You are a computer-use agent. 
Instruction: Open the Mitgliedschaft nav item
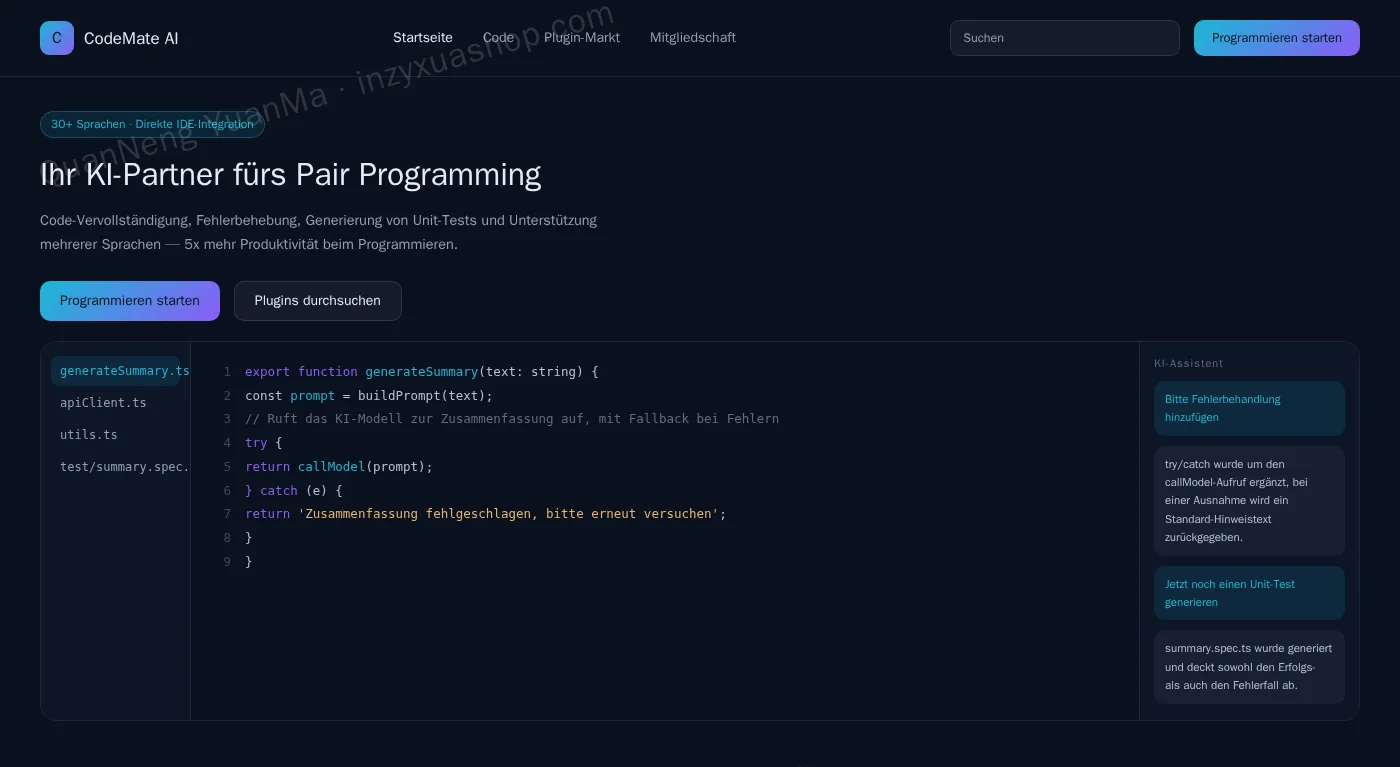click(693, 38)
